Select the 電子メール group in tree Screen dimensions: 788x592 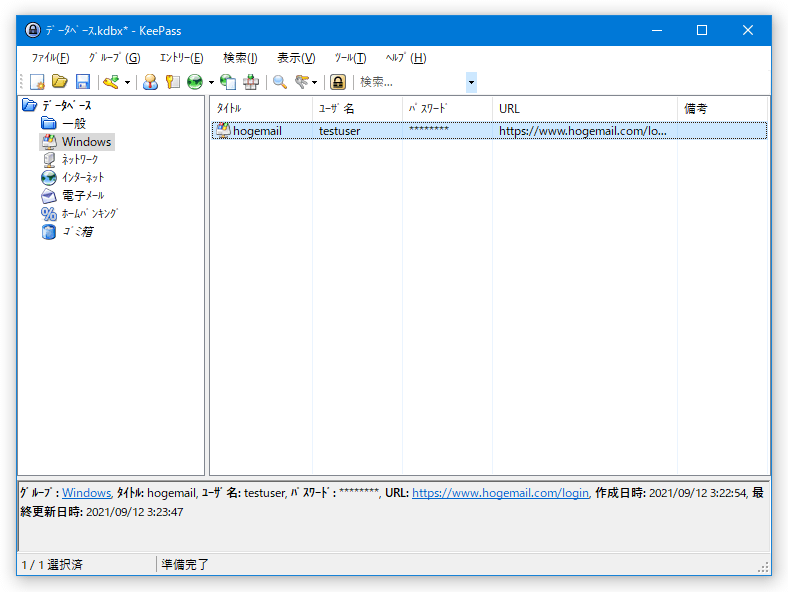(x=83, y=195)
